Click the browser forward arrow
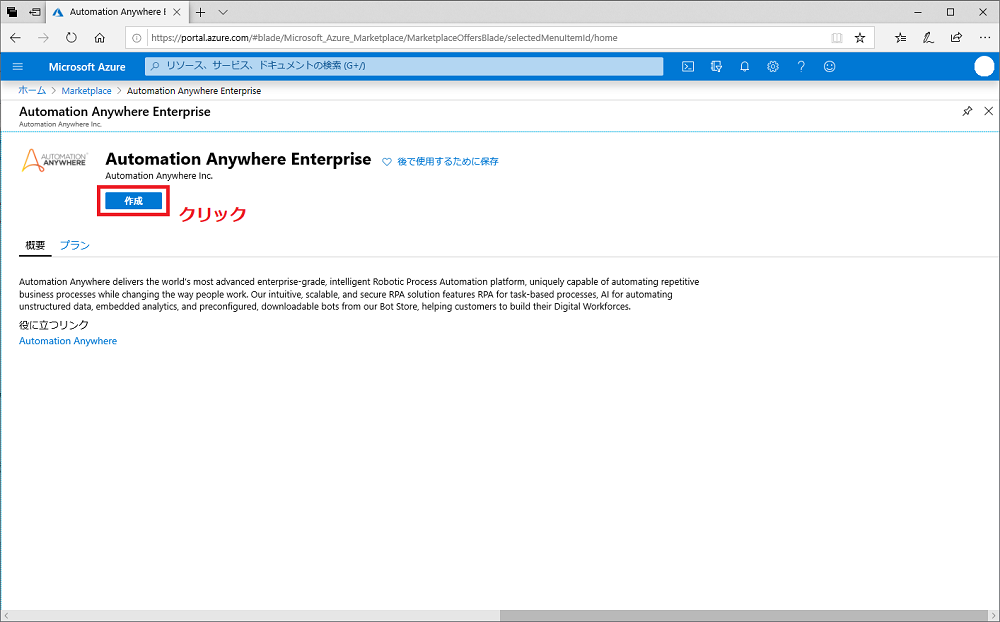This screenshot has width=1000, height=622. [43, 38]
